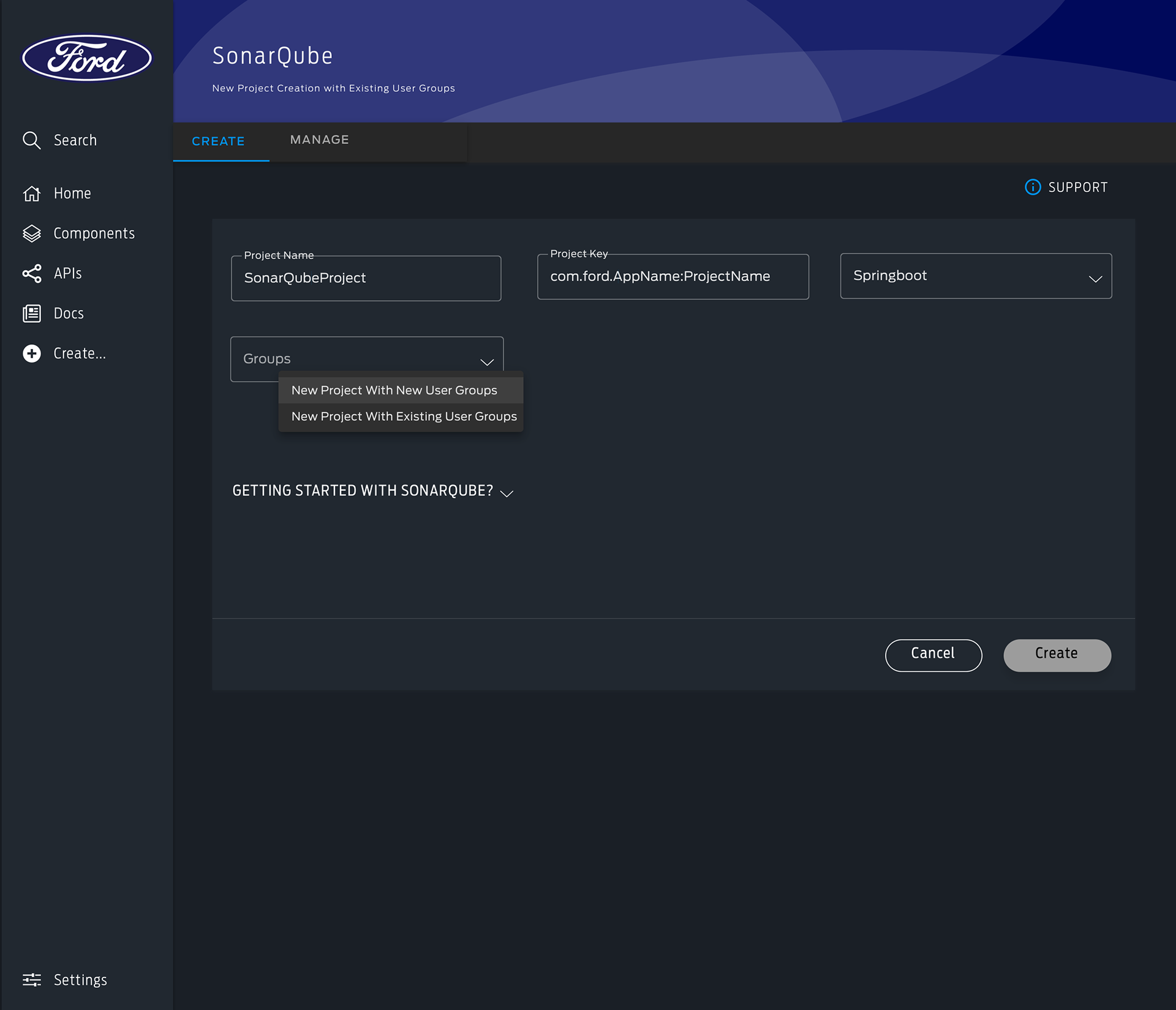Select New Project With Existing User Groups
The width and height of the screenshot is (1176, 1010).
click(401, 416)
